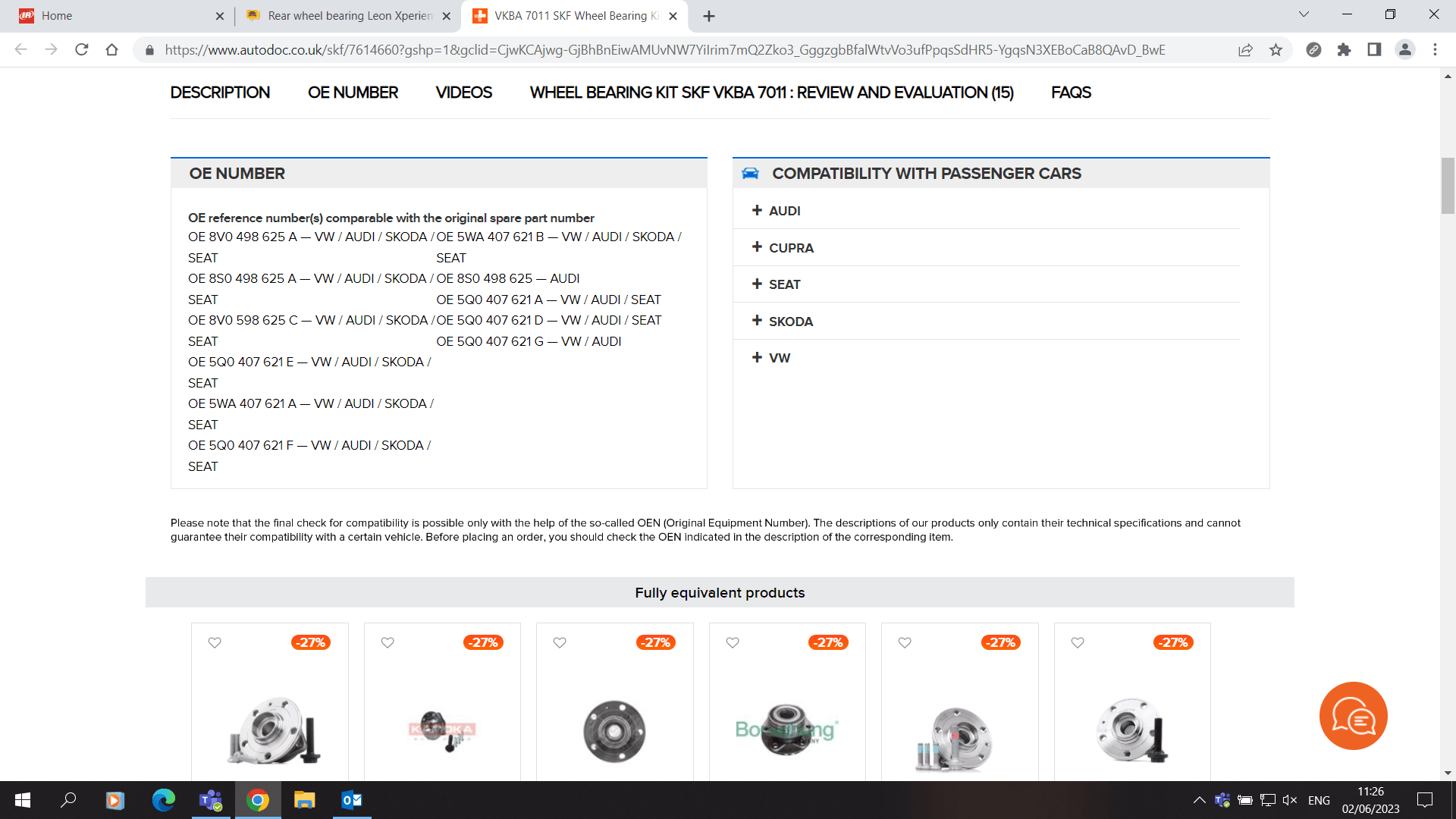Open the browser extensions puzzle icon
This screenshot has width=1456, height=819.
click(1344, 50)
